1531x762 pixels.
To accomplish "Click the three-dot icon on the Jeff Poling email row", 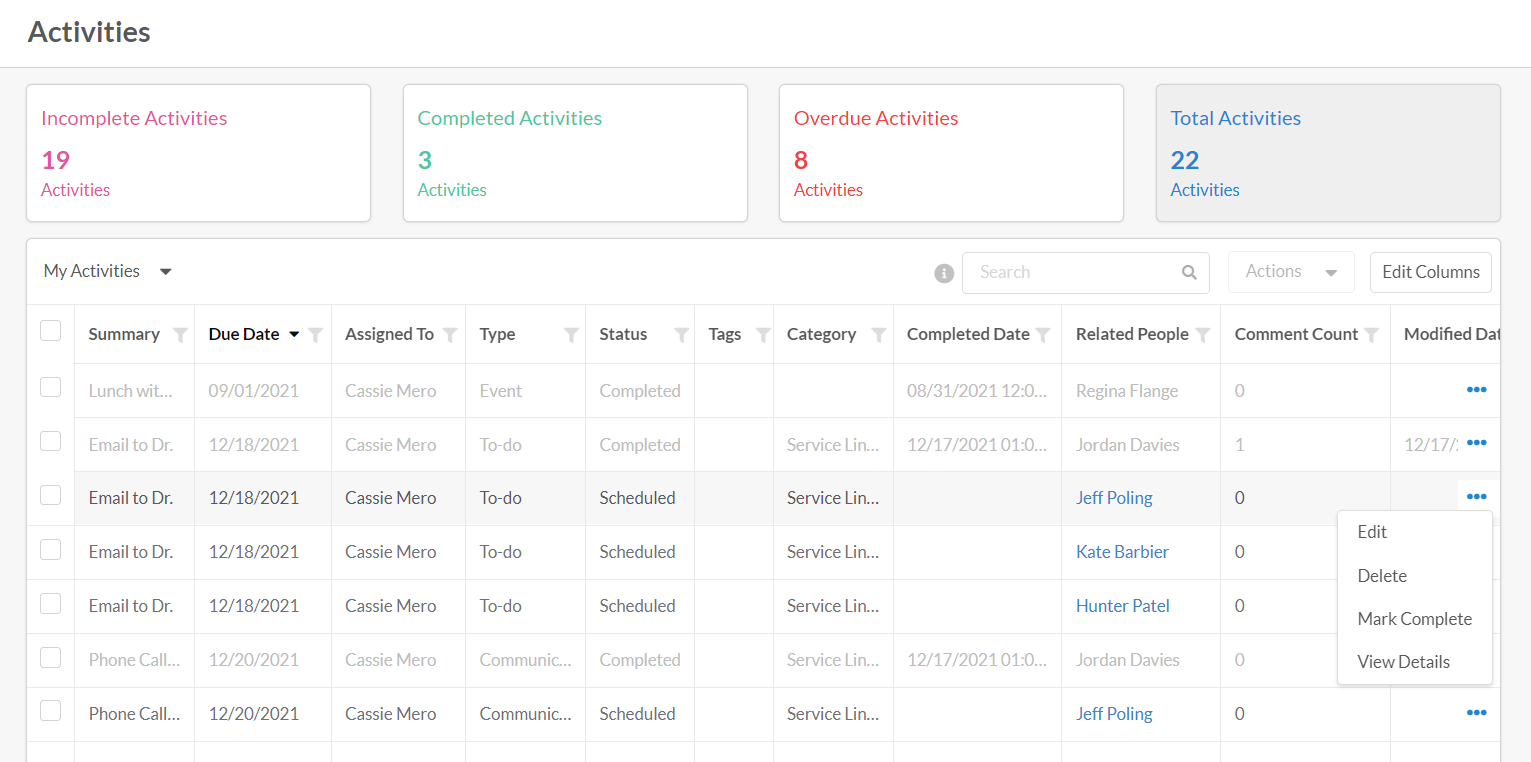I will coord(1476,497).
